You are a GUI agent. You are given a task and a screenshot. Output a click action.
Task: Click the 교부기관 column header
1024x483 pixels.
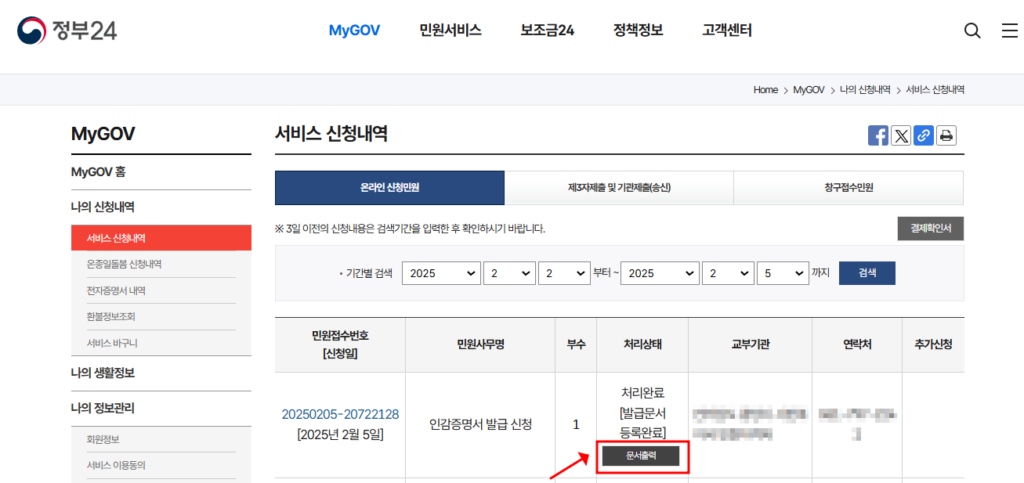(750, 345)
